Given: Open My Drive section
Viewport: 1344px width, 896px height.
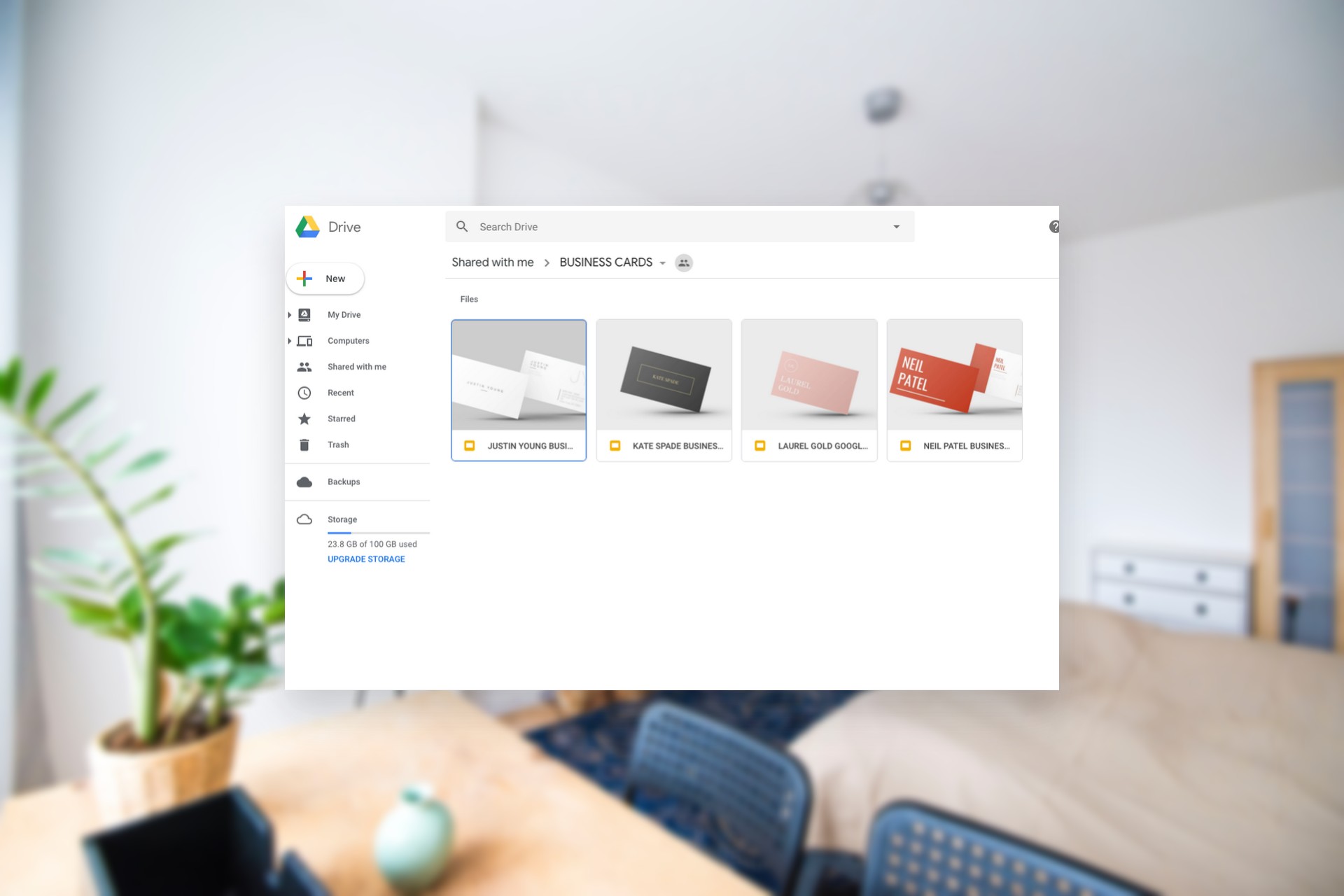Looking at the screenshot, I should tap(343, 314).
